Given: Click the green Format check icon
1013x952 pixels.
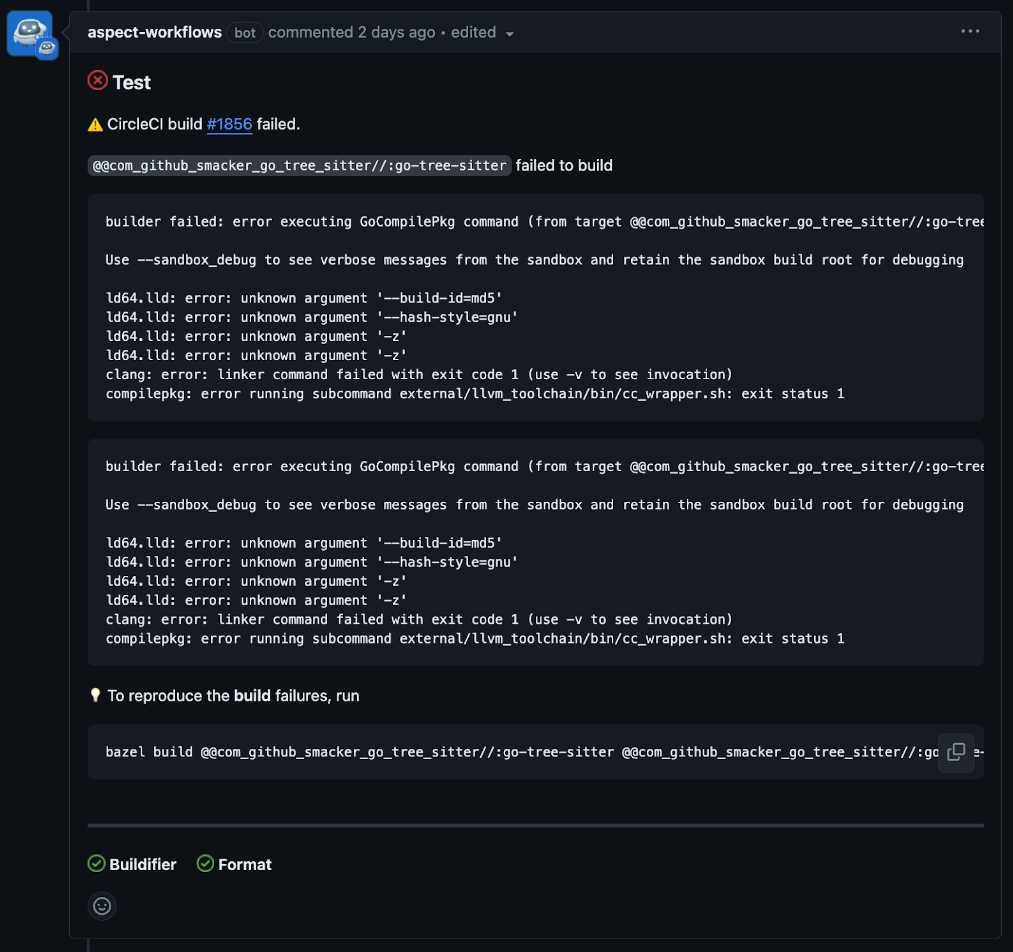Looking at the screenshot, I should [x=205, y=864].
